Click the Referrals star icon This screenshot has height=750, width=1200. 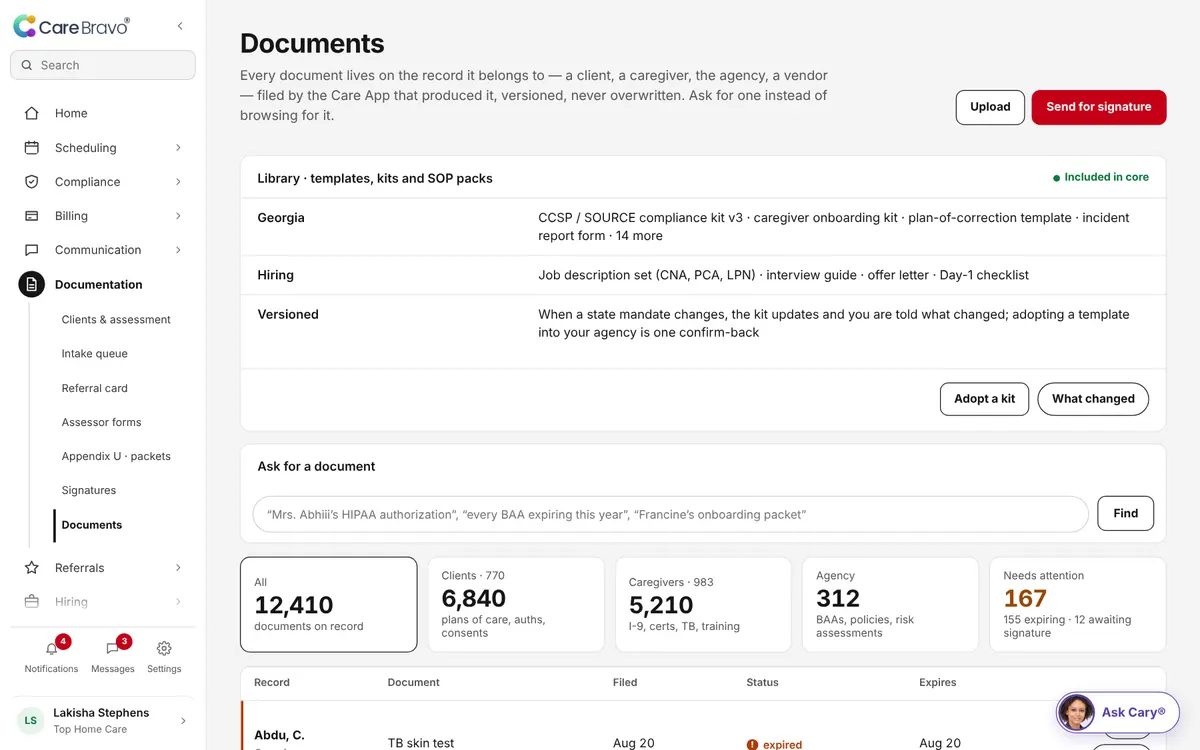pos(32,567)
